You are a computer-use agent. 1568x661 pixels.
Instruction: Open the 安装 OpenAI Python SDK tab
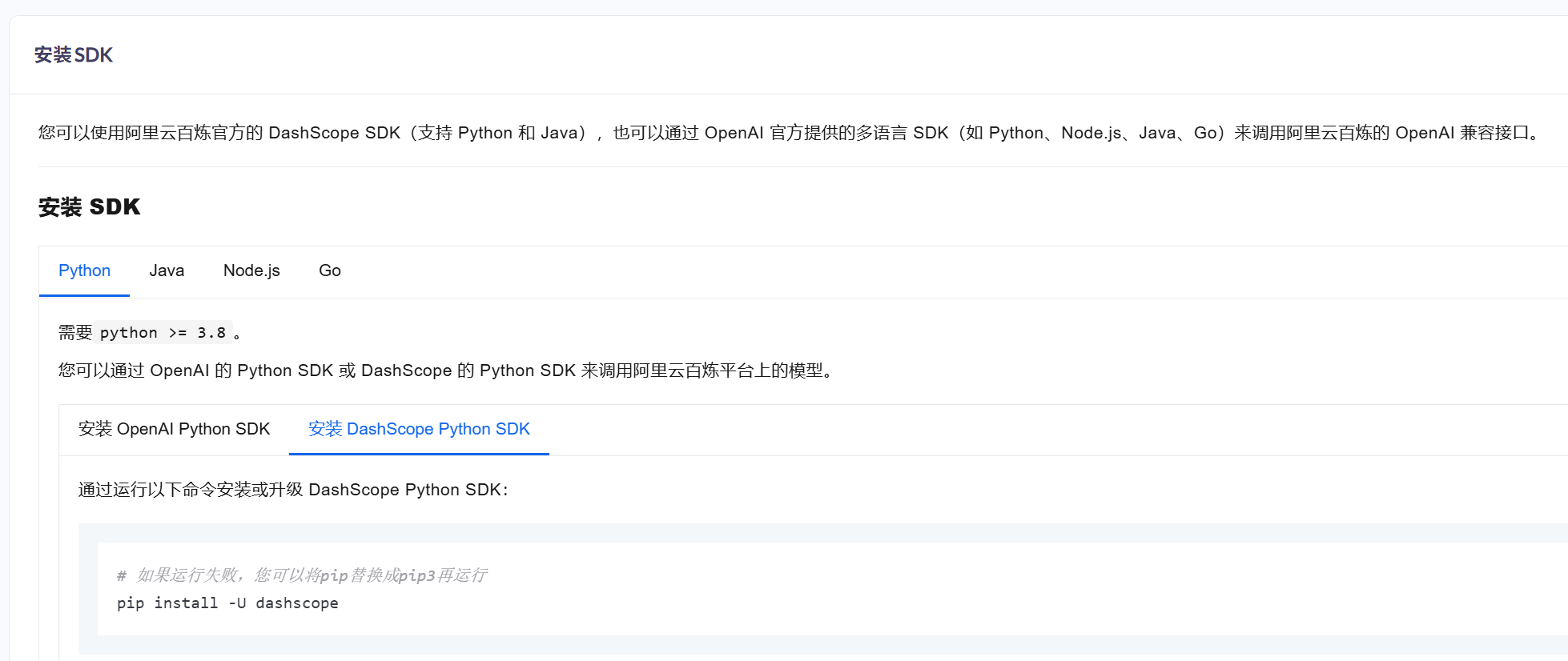pos(174,429)
